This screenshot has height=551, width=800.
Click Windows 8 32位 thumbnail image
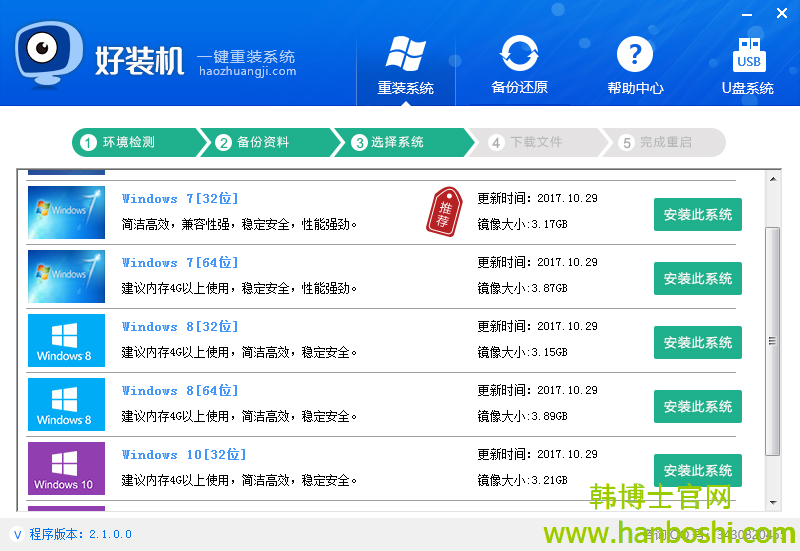tap(66, 340)
